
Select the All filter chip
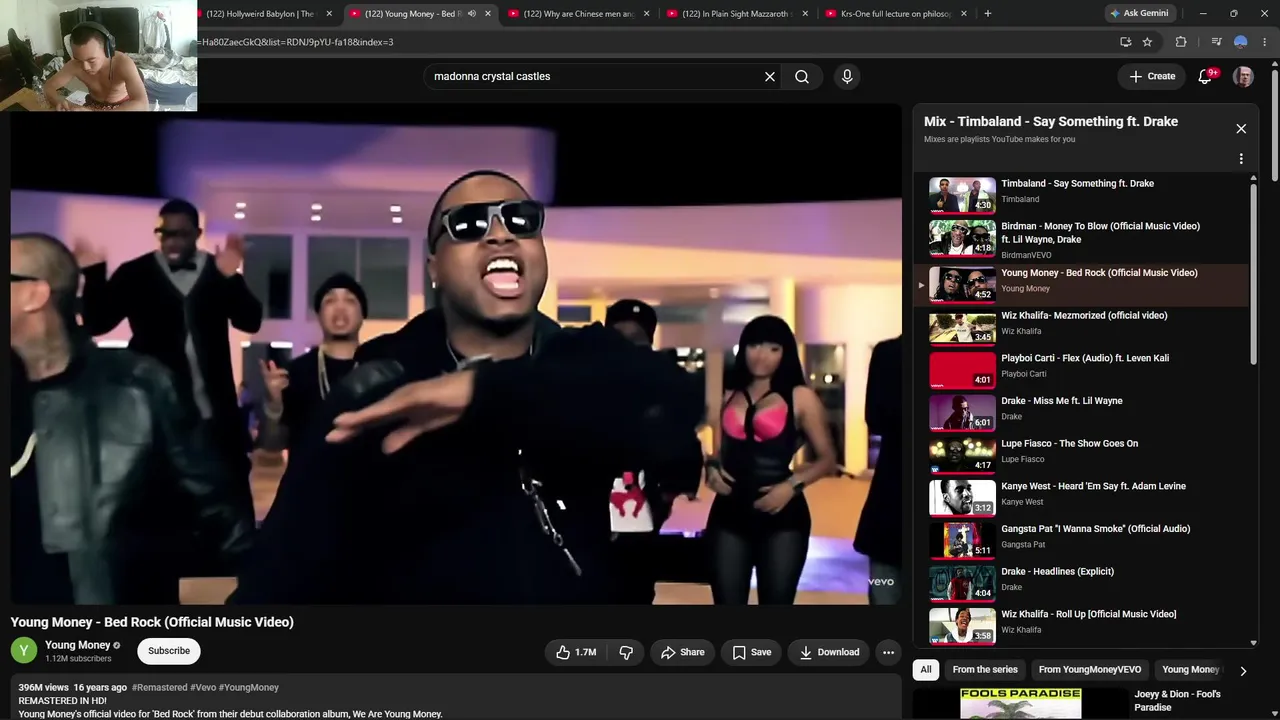click(926, 670)
